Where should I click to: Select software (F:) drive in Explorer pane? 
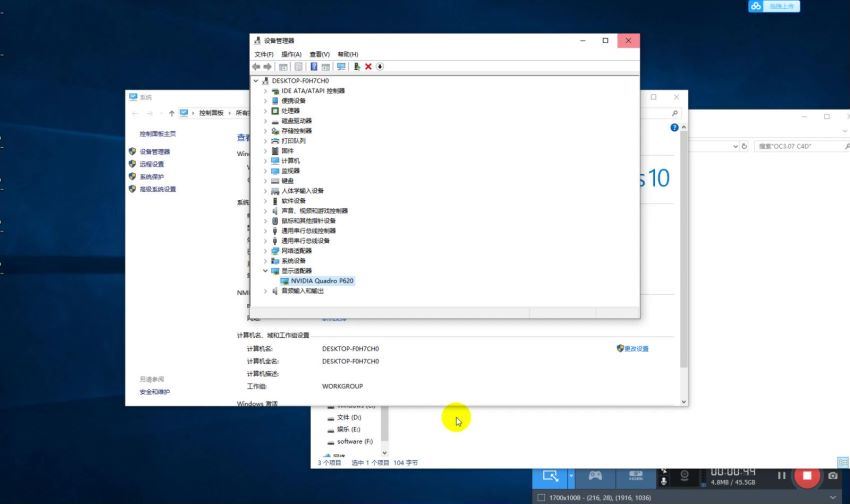[355, 442]
